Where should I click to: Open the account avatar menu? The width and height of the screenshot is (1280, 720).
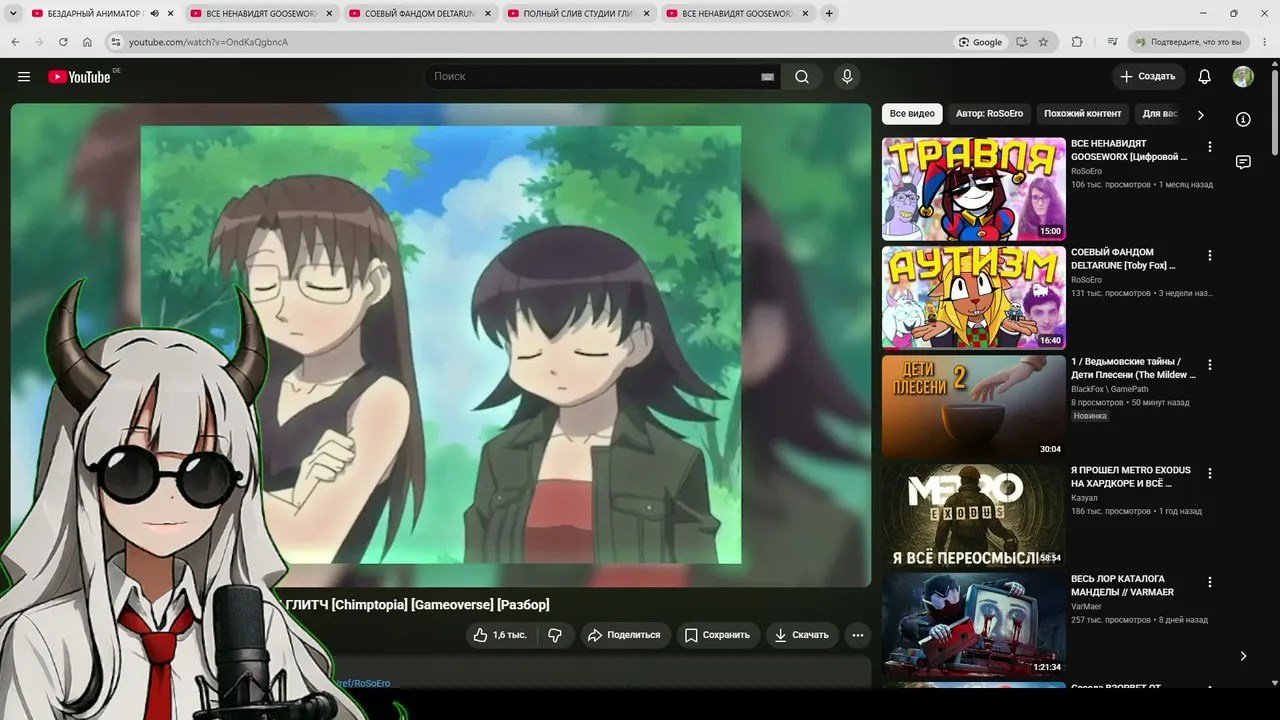pyautogui.click(x=1243, y=77)
